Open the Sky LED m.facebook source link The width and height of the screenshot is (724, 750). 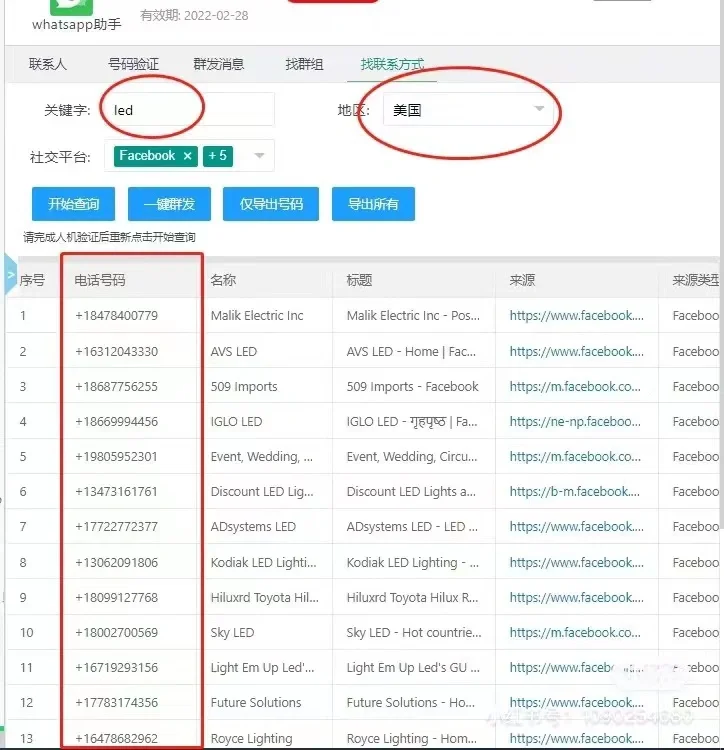click(x=575, y=632)
